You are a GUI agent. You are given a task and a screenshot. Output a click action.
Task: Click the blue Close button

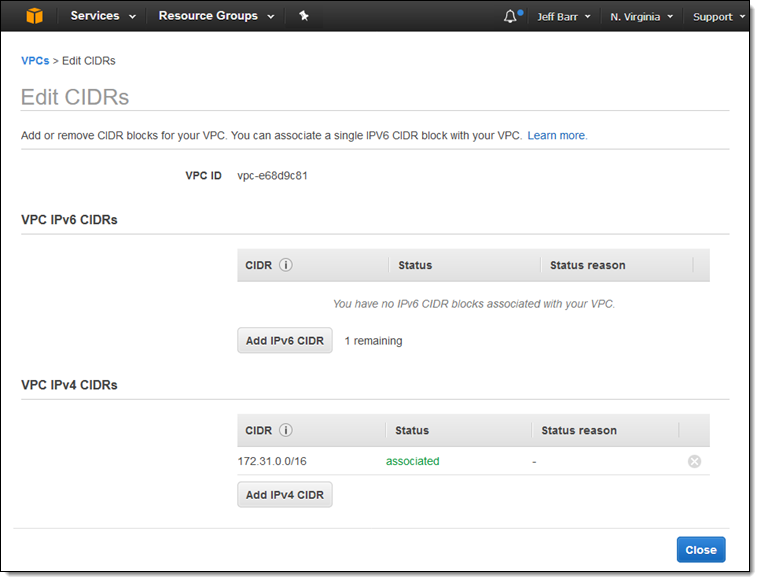tap(701, 550)
